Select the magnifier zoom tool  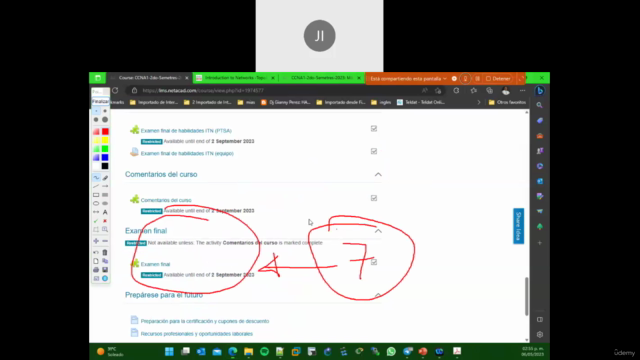(105, 229)
